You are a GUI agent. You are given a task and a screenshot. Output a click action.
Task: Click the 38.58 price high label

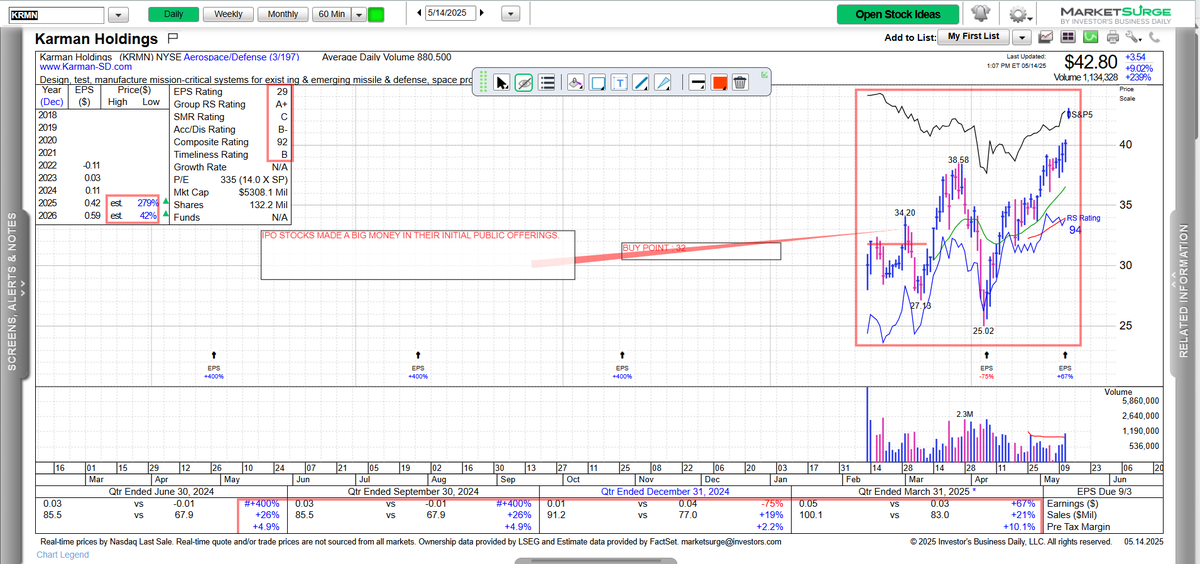pos(958,160)
